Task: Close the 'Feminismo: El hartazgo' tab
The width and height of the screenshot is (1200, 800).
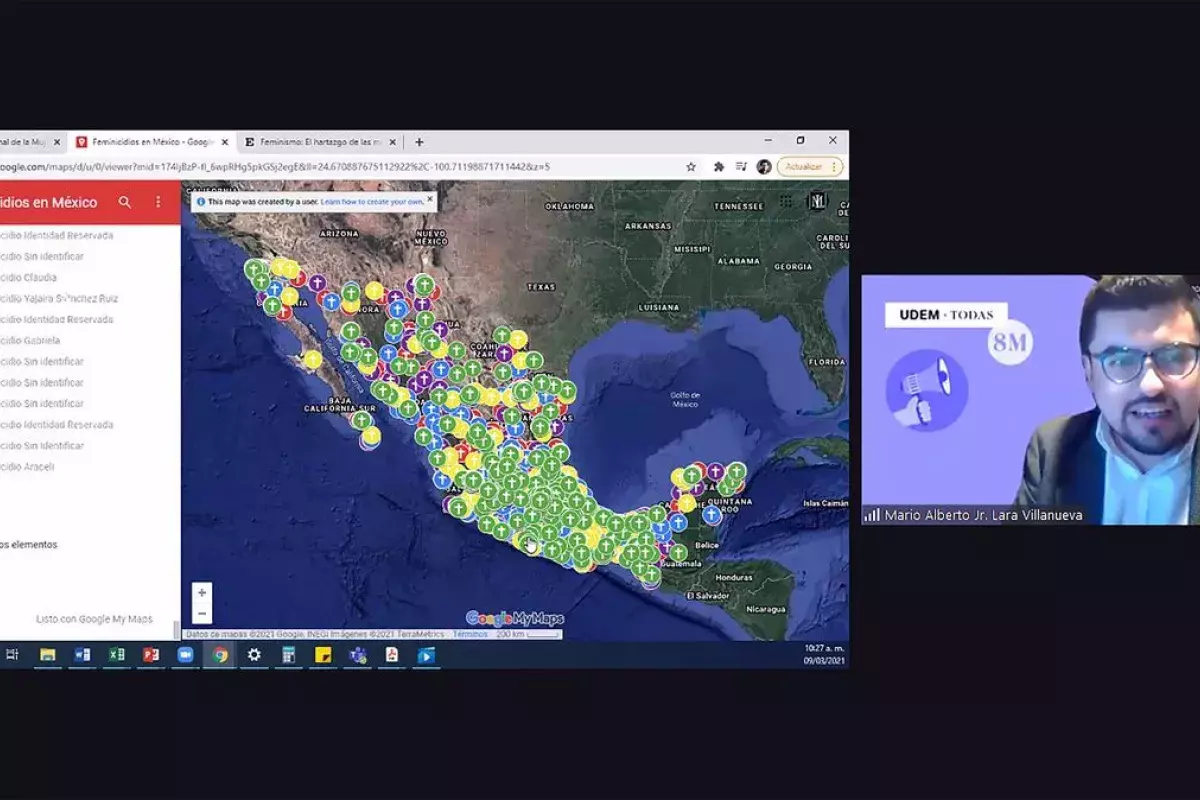Action: [x=393, y=142]
